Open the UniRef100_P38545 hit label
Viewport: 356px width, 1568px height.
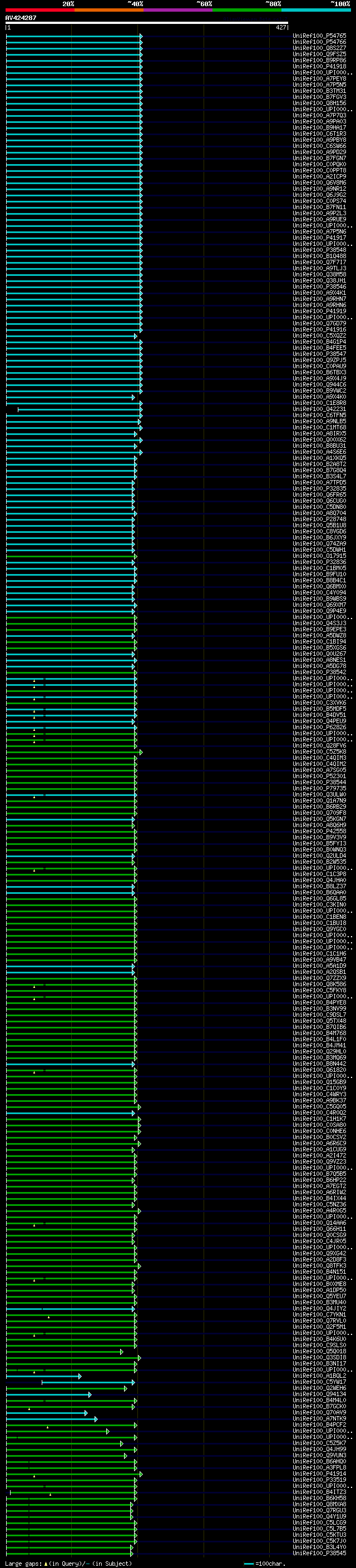pos(319,1554)
